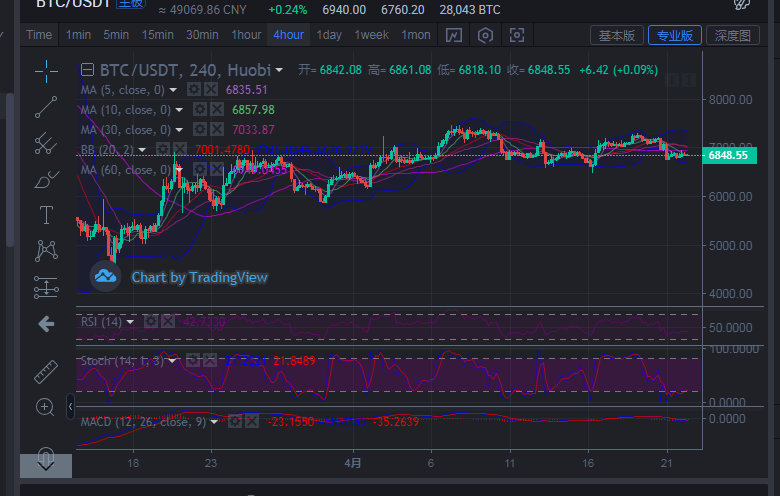Screen dimensions: 780x496
Task: Expand the MA (30, close, 0) dropdown arrow
Action: 179,130
